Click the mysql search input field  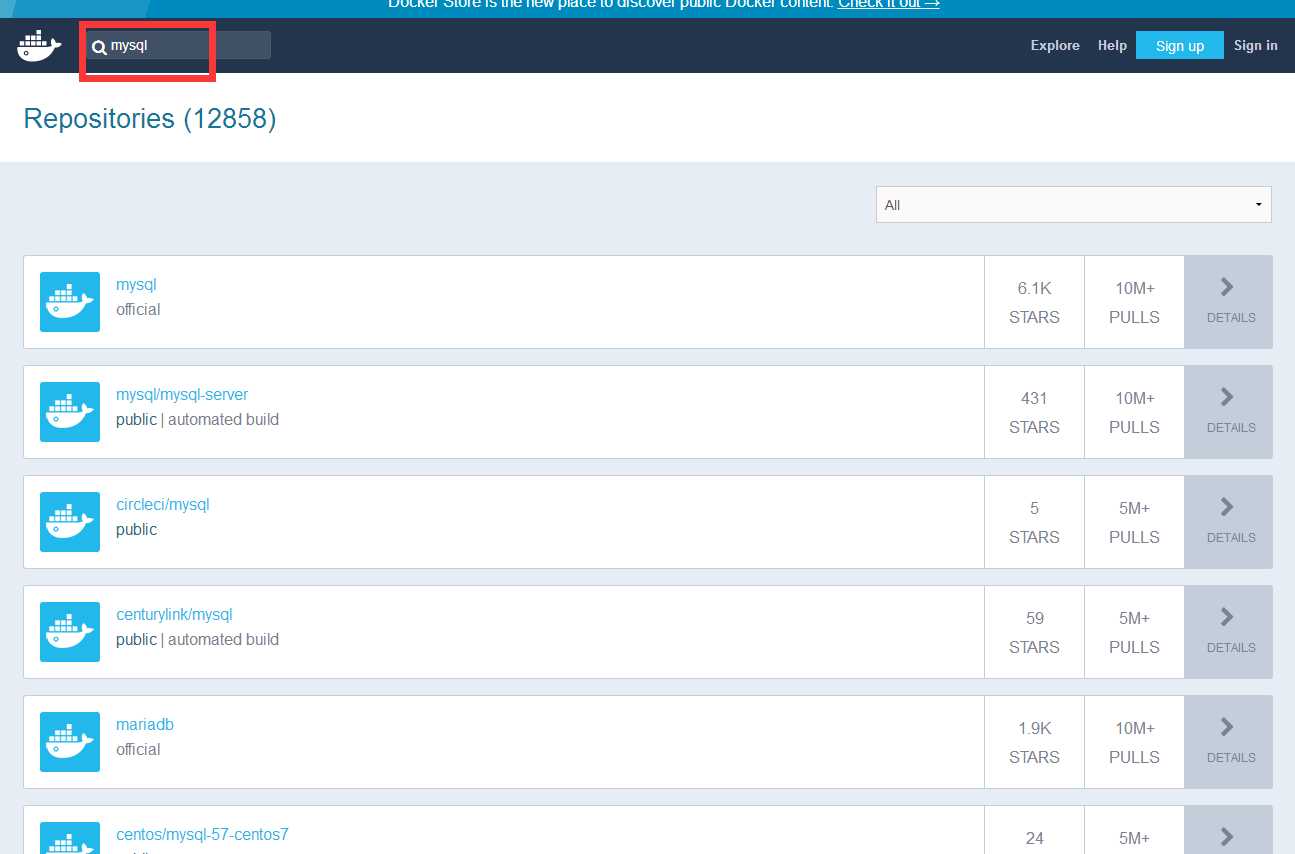coord(178,45)
